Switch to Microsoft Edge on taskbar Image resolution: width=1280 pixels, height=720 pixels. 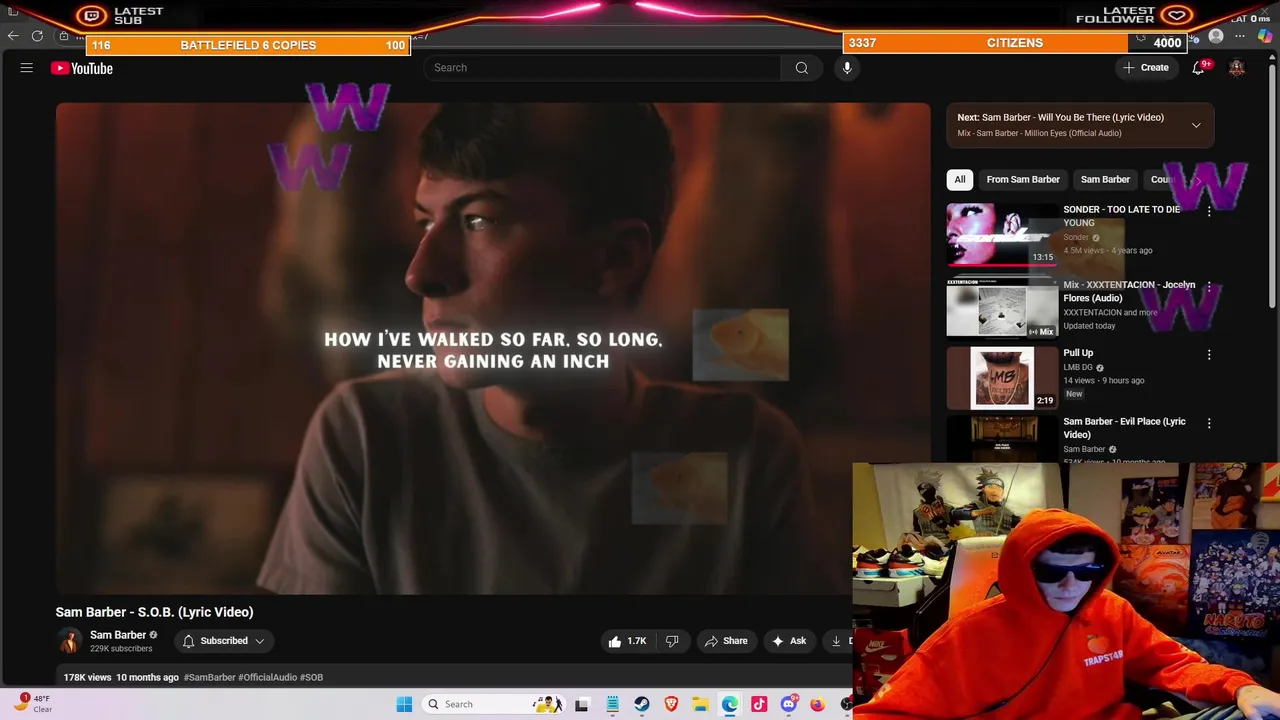(x=730, y=704)
